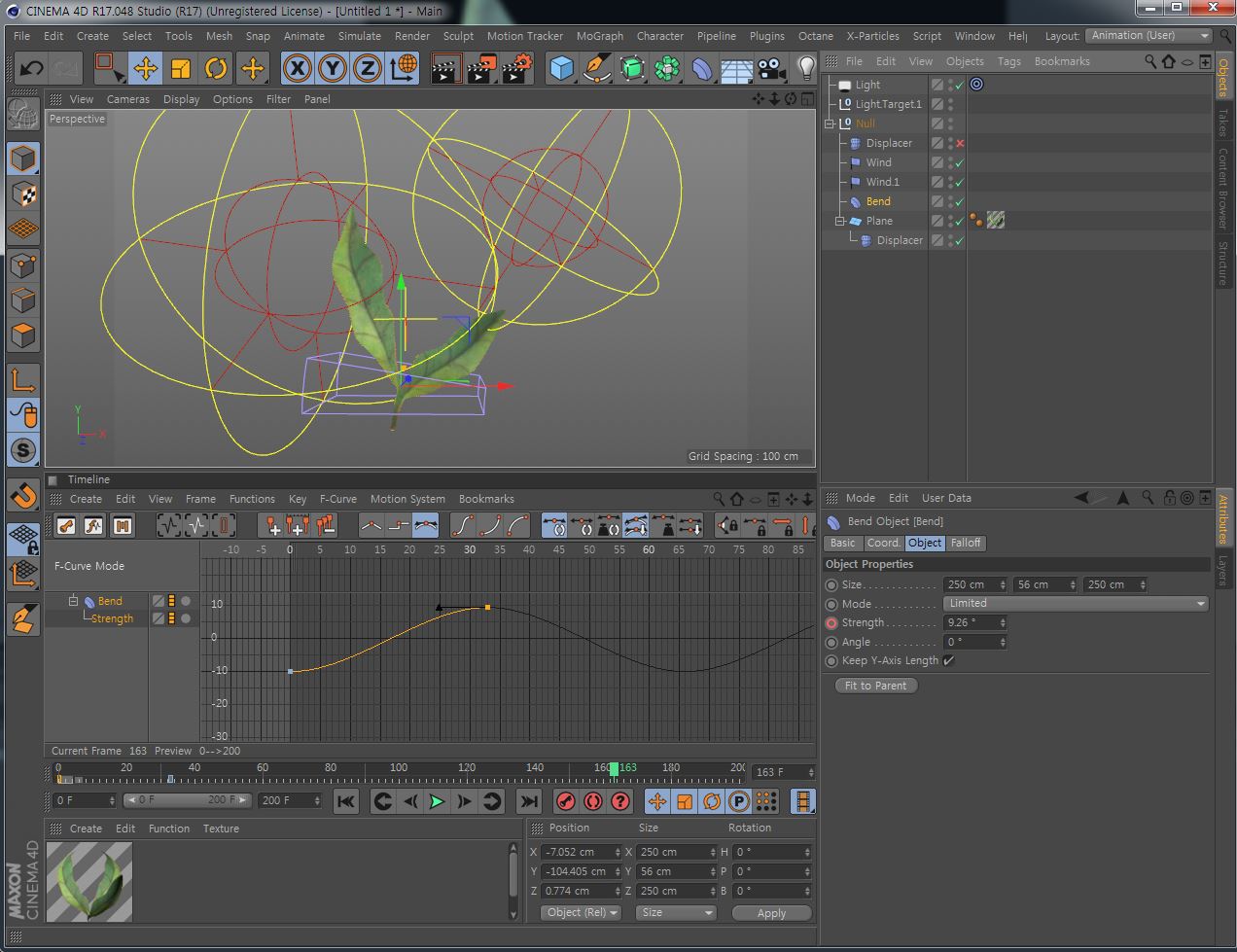Collapse the Null object hierarchy
Viewport: 1237px width, 952px height.
click(x=830, y=123)
